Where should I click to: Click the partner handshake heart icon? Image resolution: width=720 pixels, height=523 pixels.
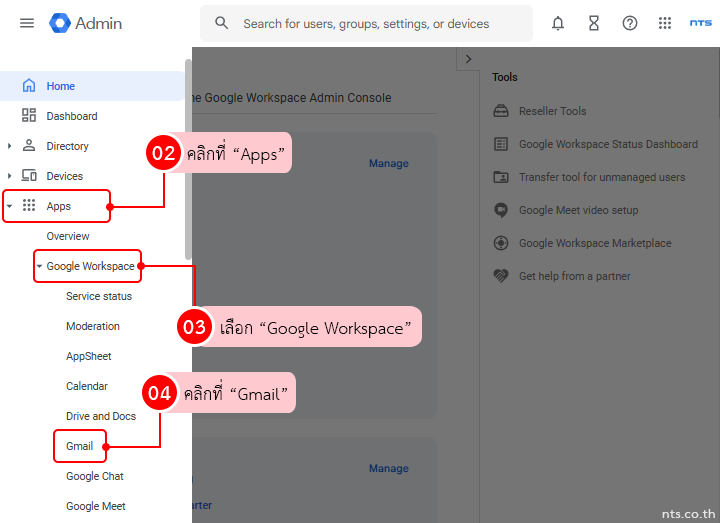(x=501, y=276)
